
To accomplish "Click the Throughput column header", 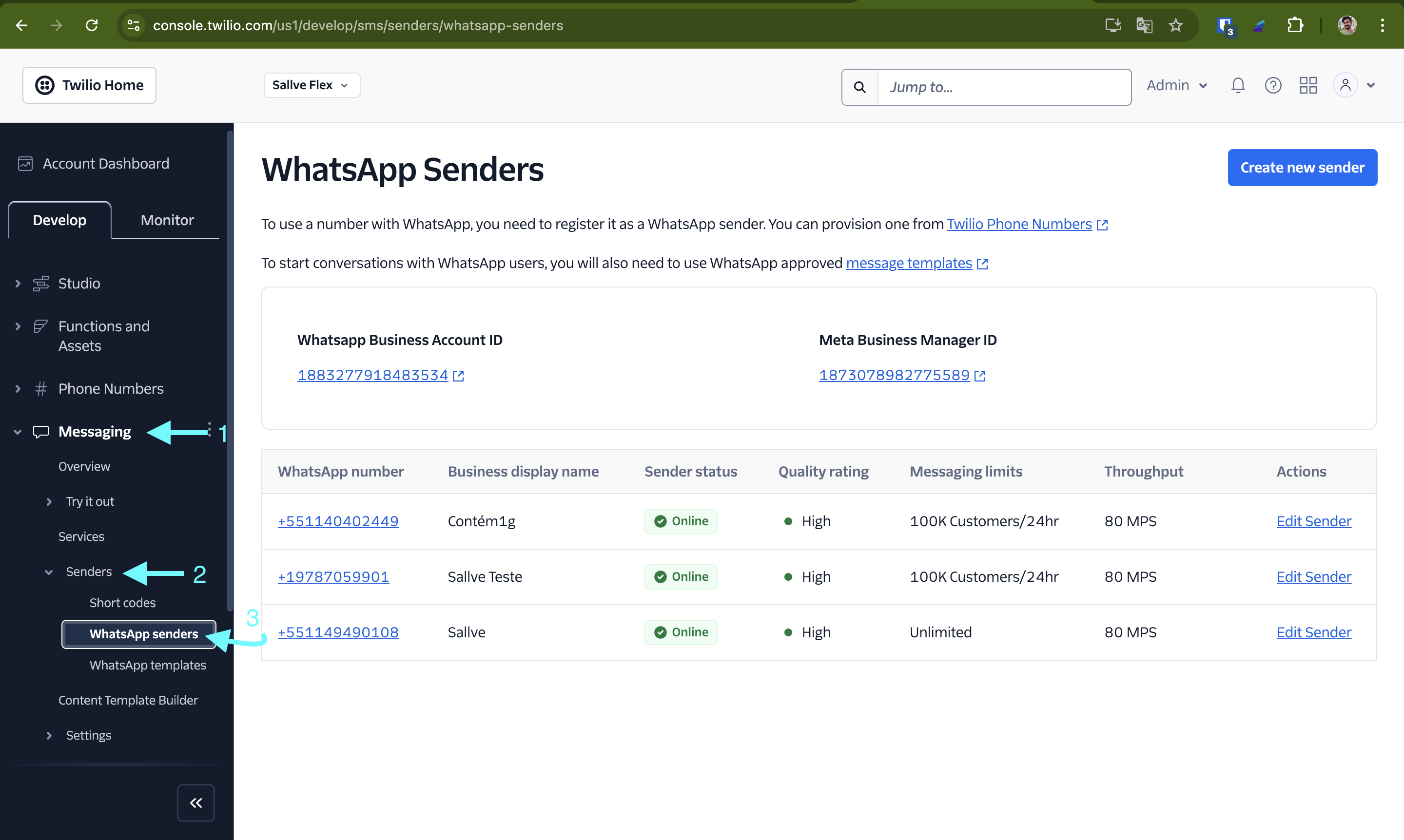I will (1144, 472).
